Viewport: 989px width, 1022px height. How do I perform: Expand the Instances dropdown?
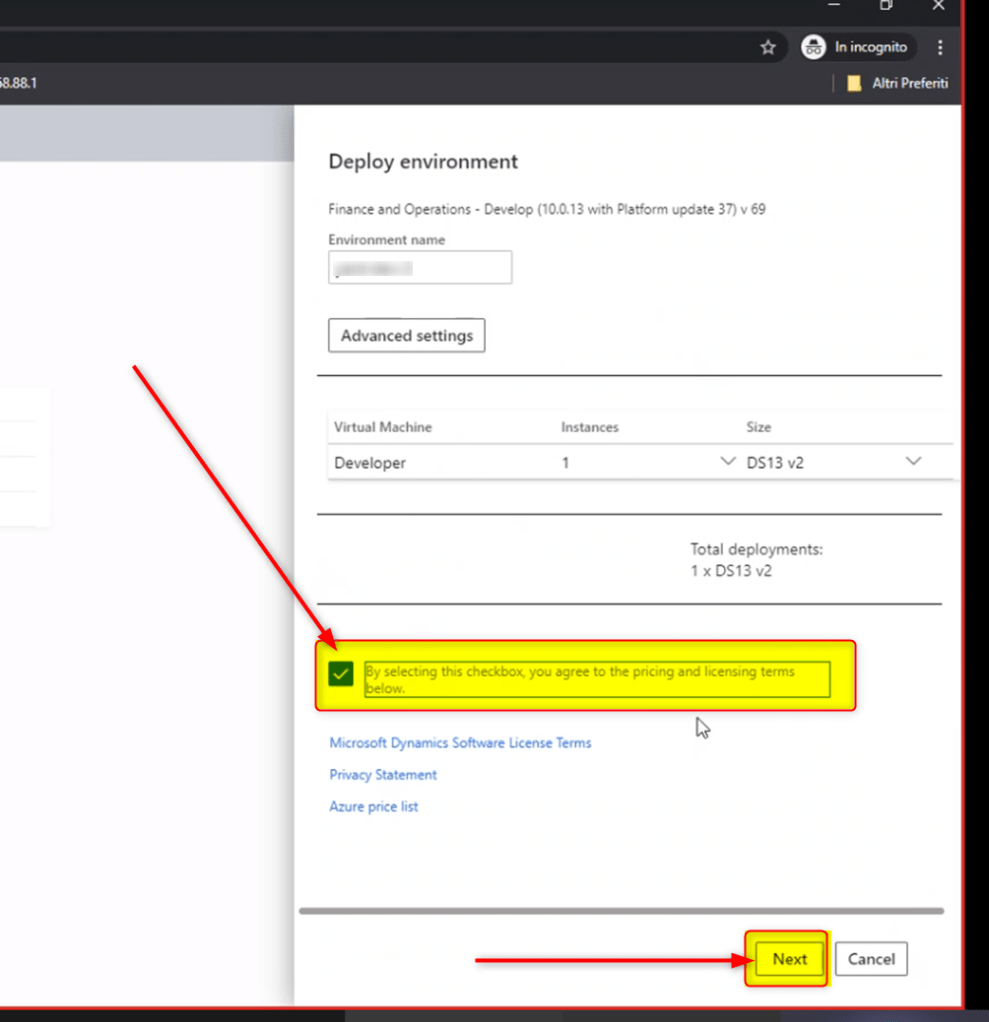click(727, 462)
